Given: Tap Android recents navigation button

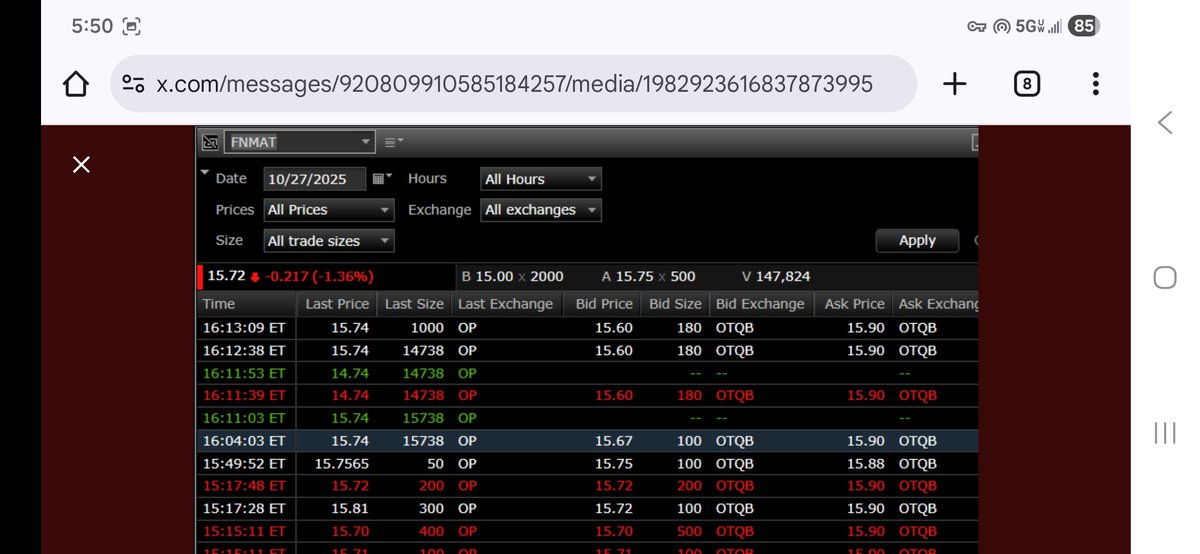Looking at the screenshot, I should point(1165,432).
